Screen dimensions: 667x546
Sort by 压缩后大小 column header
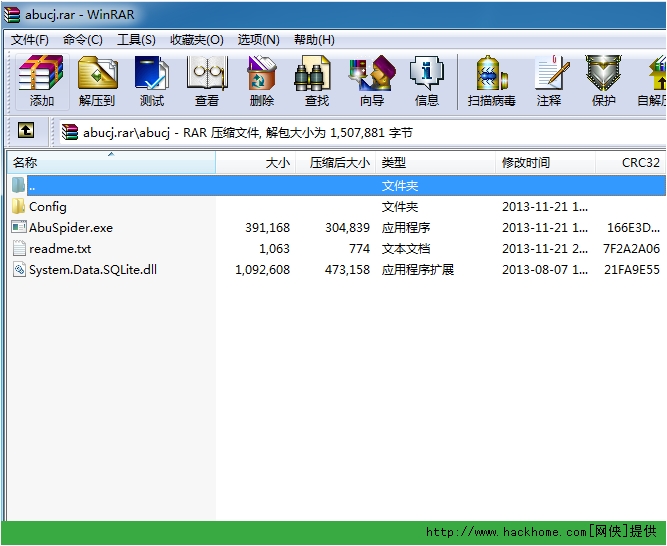(x=335, y=162)
